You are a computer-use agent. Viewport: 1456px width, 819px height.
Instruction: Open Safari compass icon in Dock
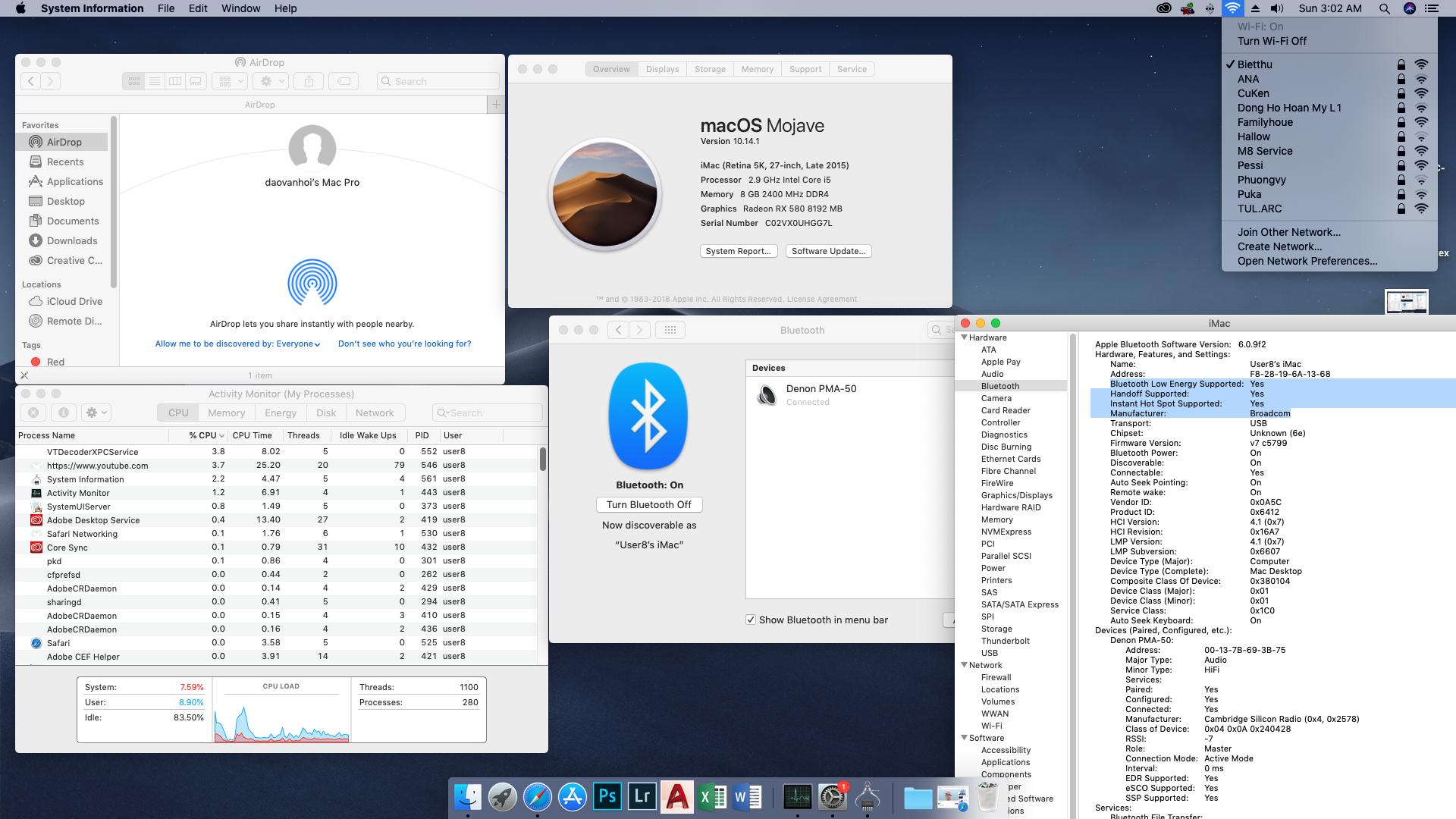[538, 797]
